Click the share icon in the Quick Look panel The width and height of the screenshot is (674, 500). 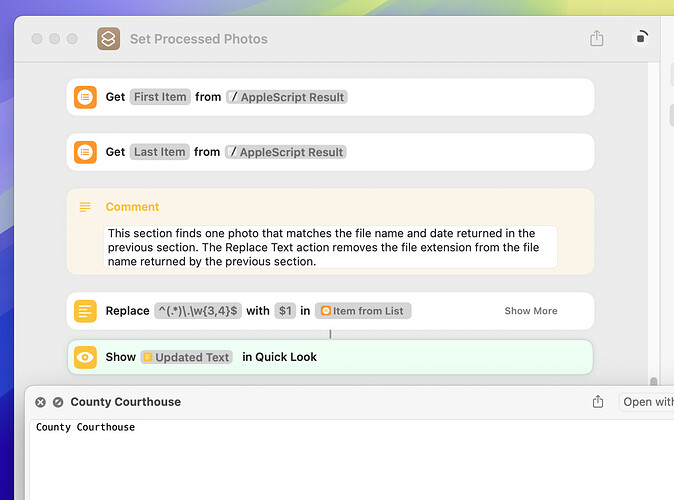pos(598,402)
